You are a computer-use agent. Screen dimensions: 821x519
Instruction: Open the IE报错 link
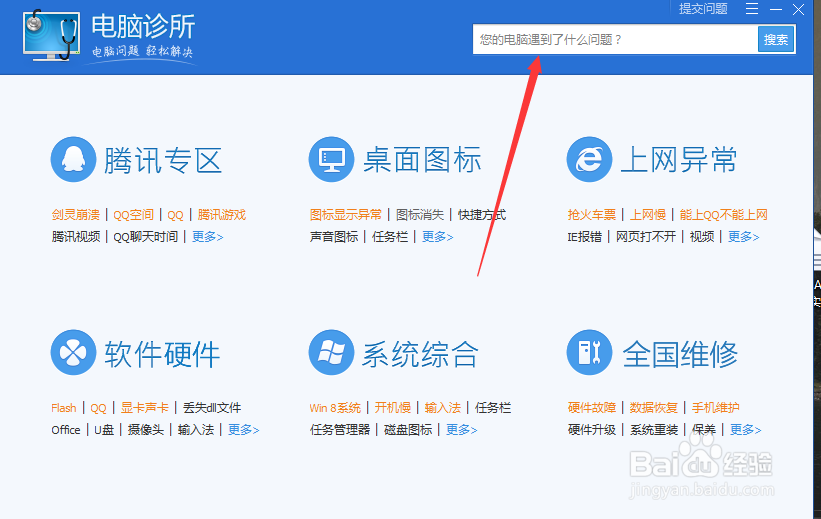tap(585, 237)
